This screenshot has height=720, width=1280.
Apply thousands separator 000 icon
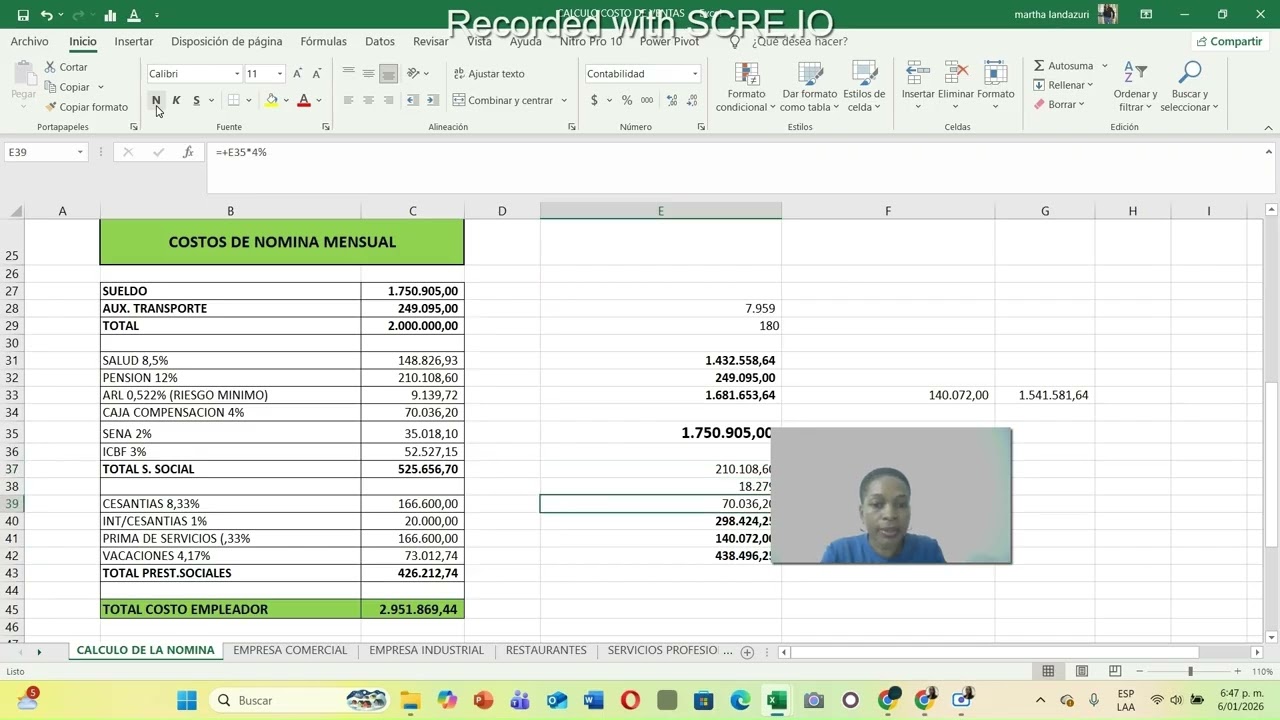(x=647, y=100)
